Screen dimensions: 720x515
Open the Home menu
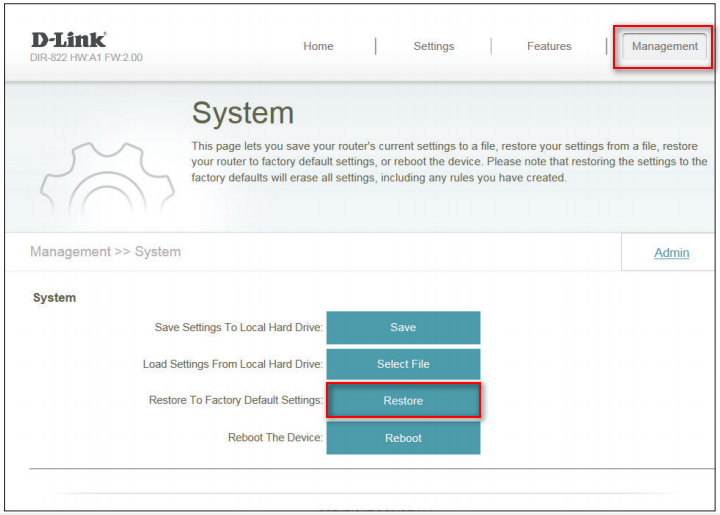[318, 46]
